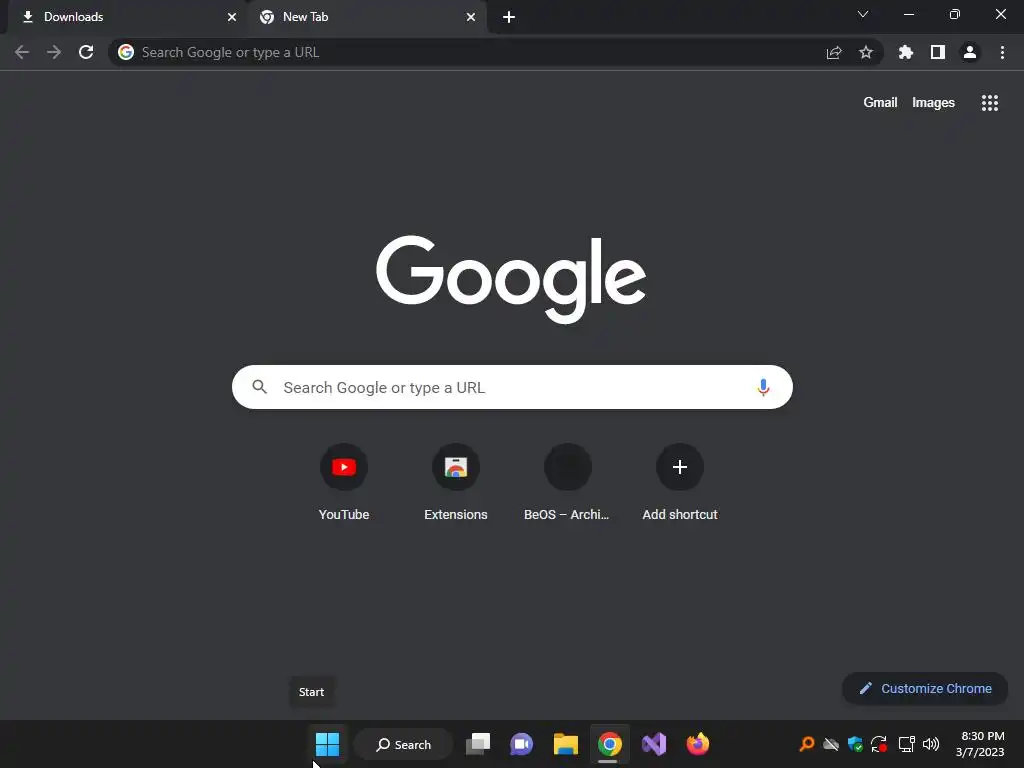1024x768 pixels.
Task: Click the Chrome icon on the taskbar
Action: (x=609, y=744)
